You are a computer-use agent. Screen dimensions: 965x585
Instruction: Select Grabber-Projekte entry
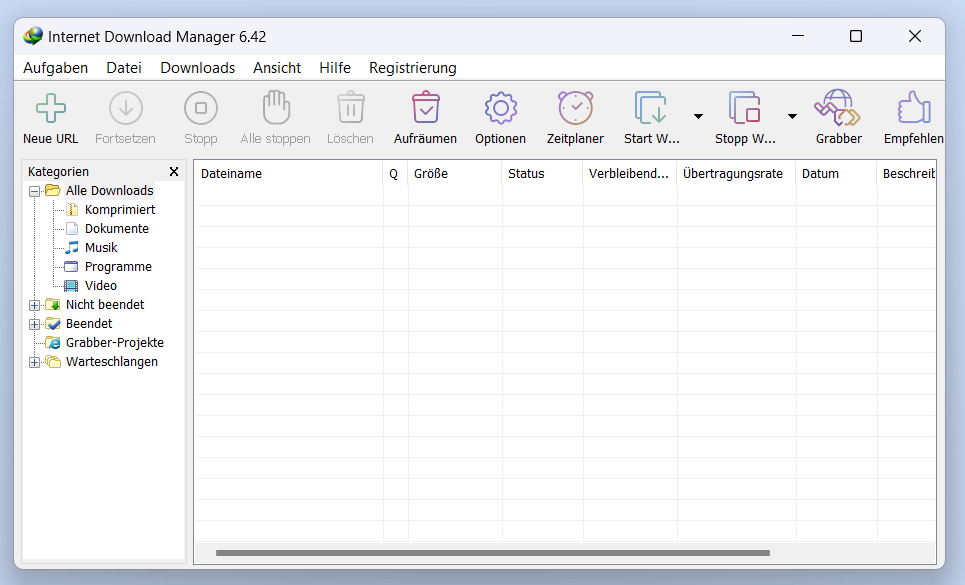115,343
